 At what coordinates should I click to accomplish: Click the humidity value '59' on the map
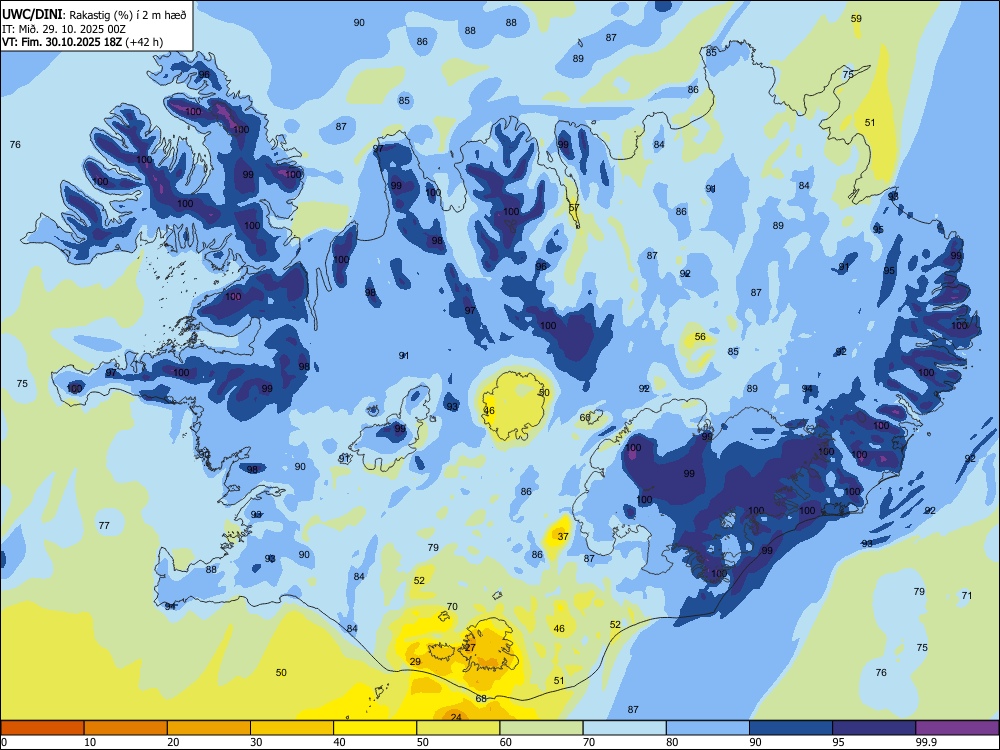coord(857,18)
